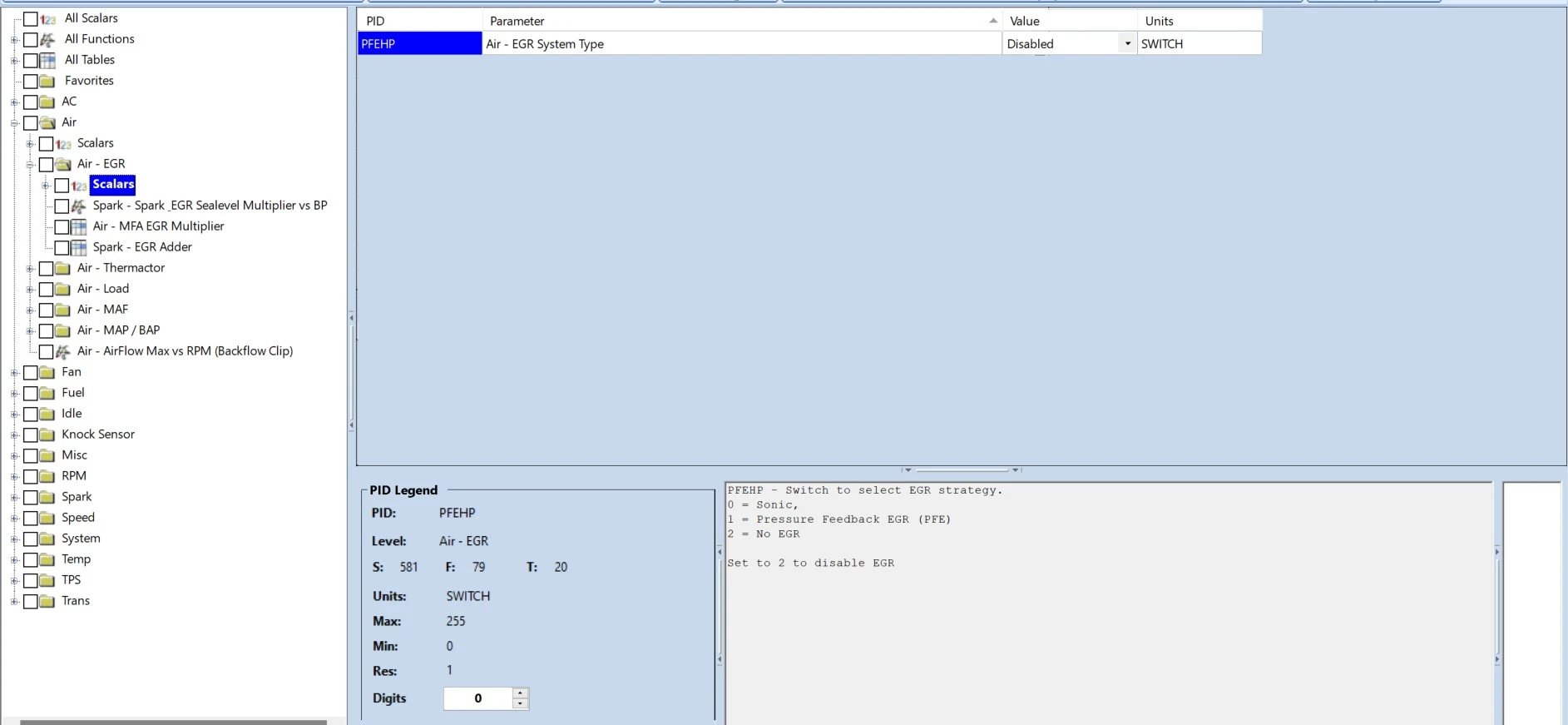Expand the TPS tree node

coord(14,581)
